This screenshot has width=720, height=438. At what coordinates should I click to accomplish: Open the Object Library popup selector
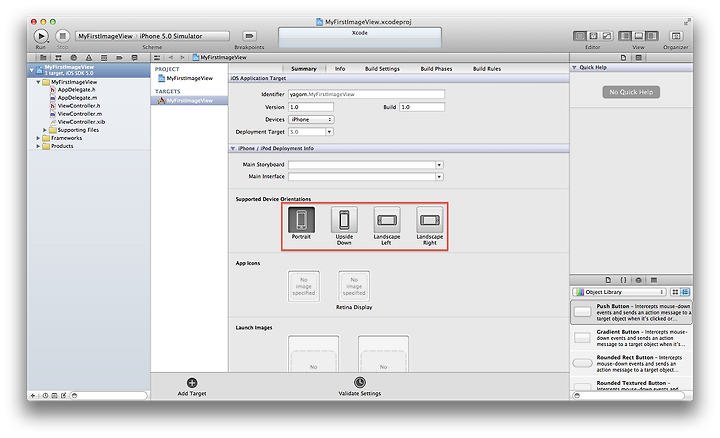click(620, 292)
